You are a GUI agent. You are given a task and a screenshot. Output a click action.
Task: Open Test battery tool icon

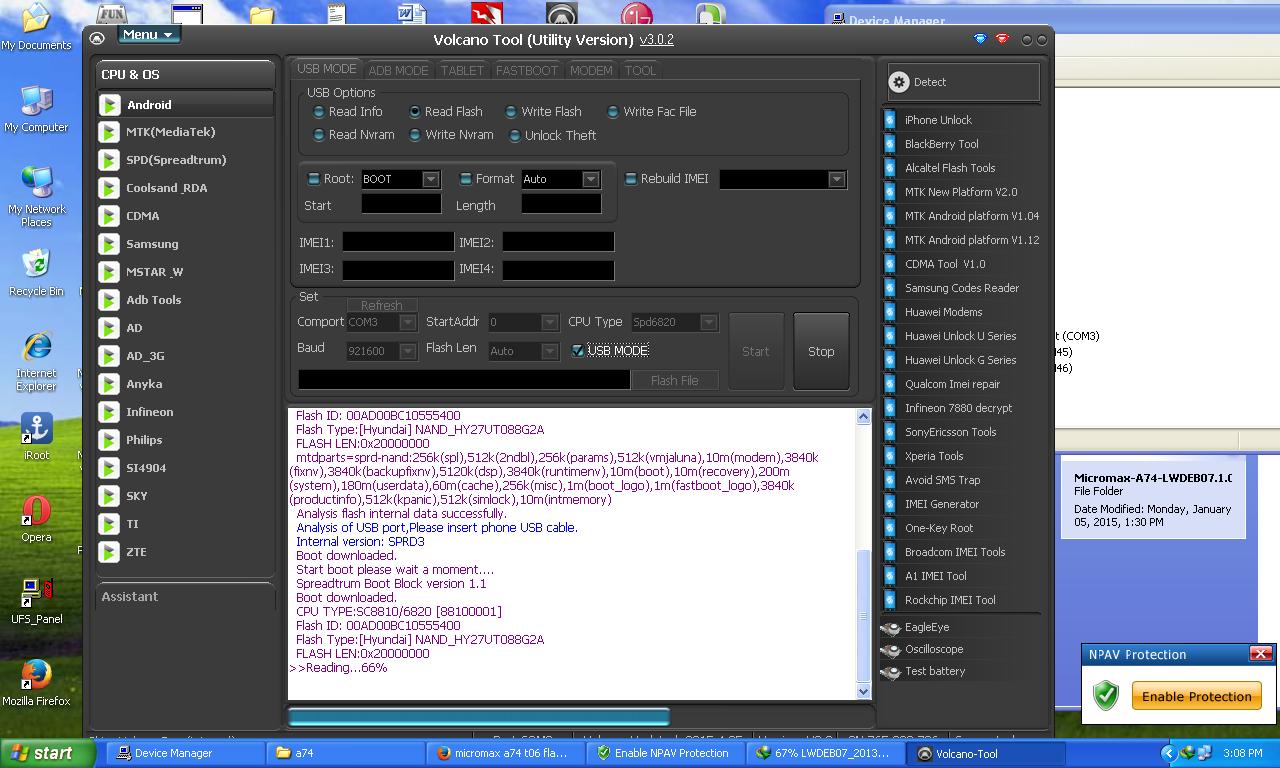(890, 672)
